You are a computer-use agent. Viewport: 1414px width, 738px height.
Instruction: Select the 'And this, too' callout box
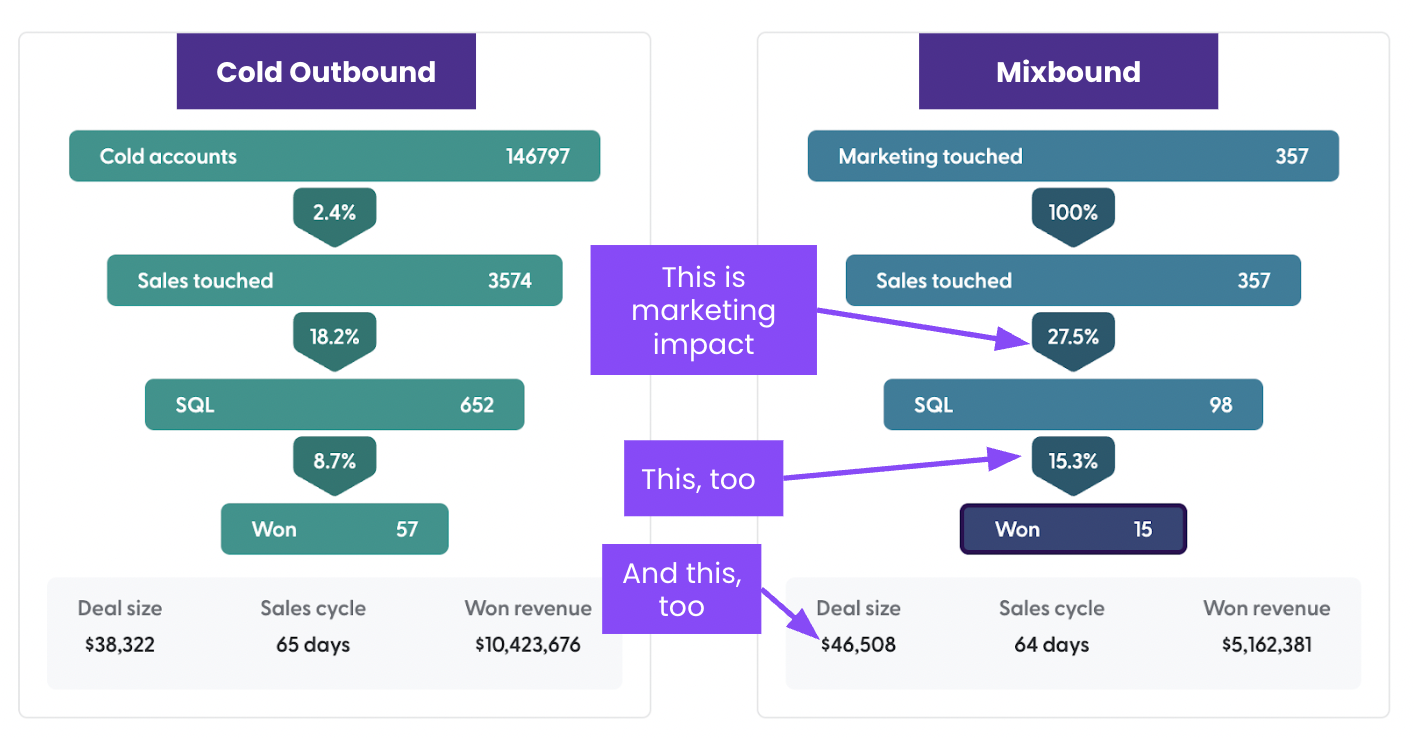(681, 589)
